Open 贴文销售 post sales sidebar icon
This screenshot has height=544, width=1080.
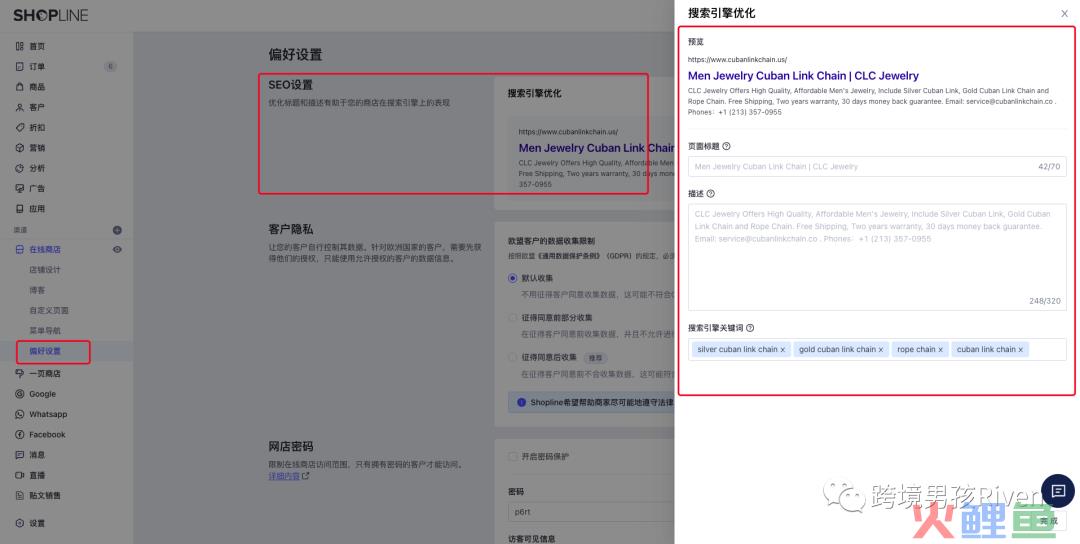[19, 495]
